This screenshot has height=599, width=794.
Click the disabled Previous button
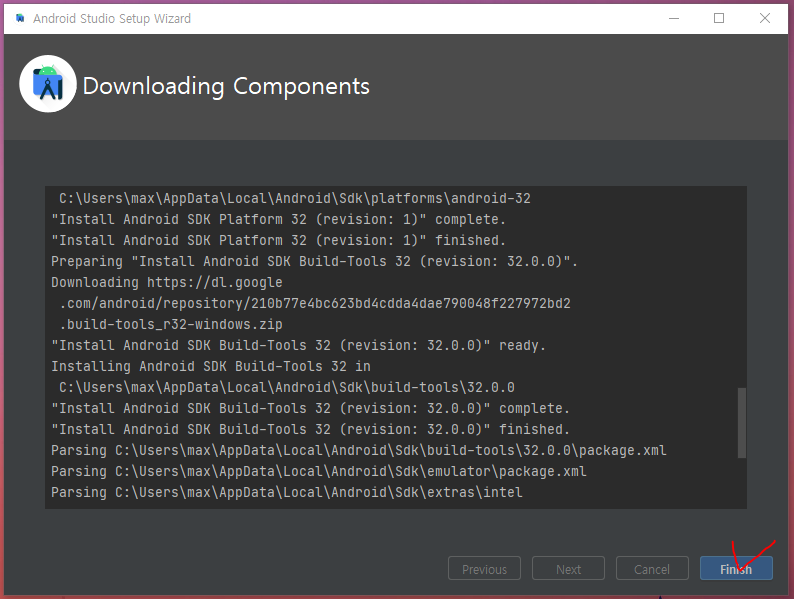pyautogui.click(x=484, y=568)
